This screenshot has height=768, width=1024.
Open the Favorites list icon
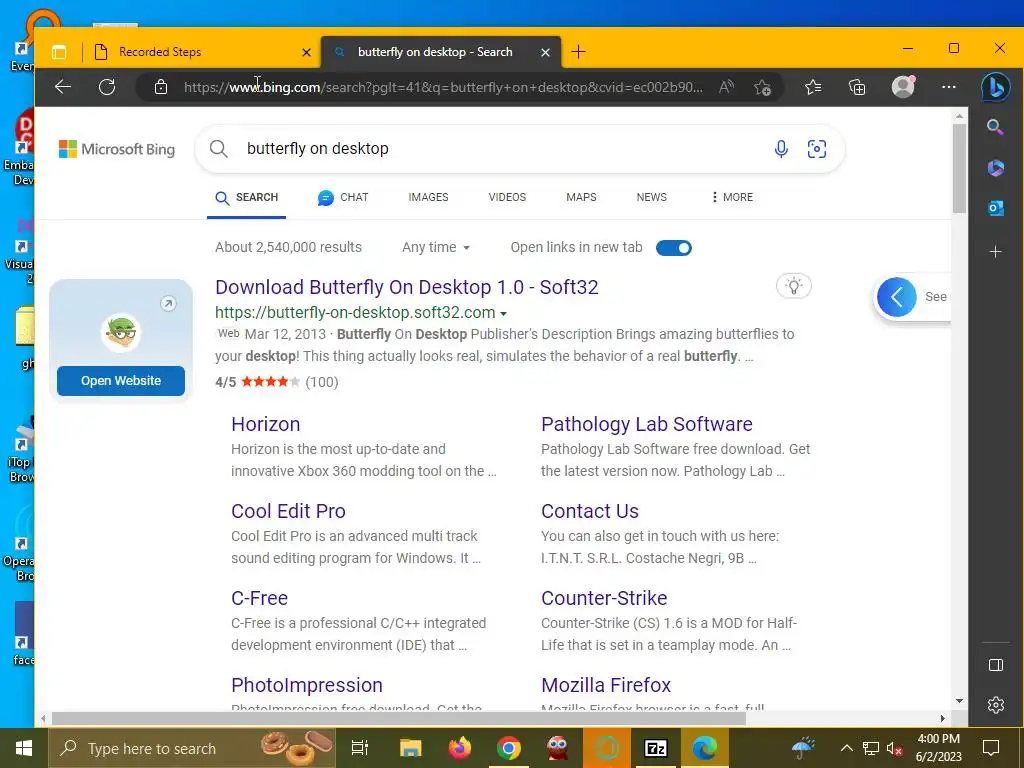tap(813, 87)
